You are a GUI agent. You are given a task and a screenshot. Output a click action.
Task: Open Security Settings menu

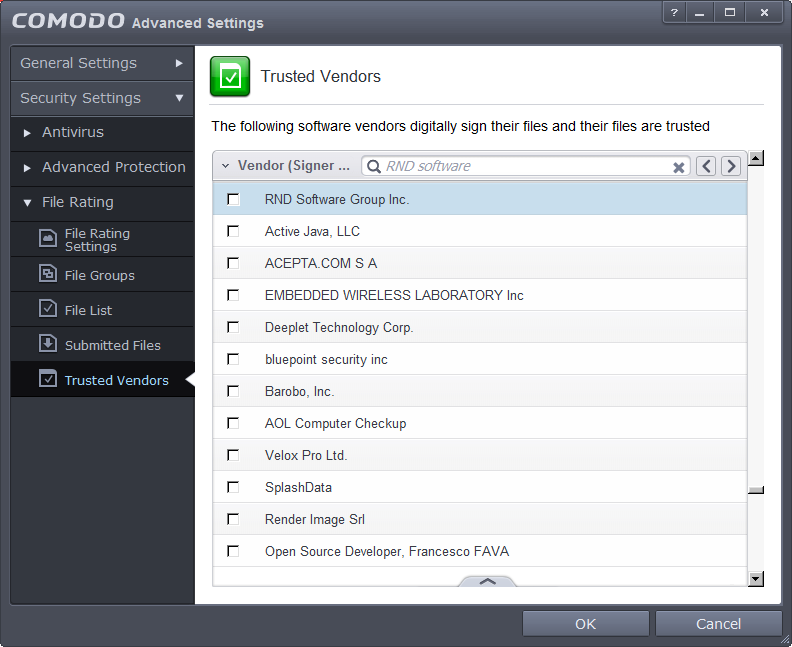click(102, 98)
